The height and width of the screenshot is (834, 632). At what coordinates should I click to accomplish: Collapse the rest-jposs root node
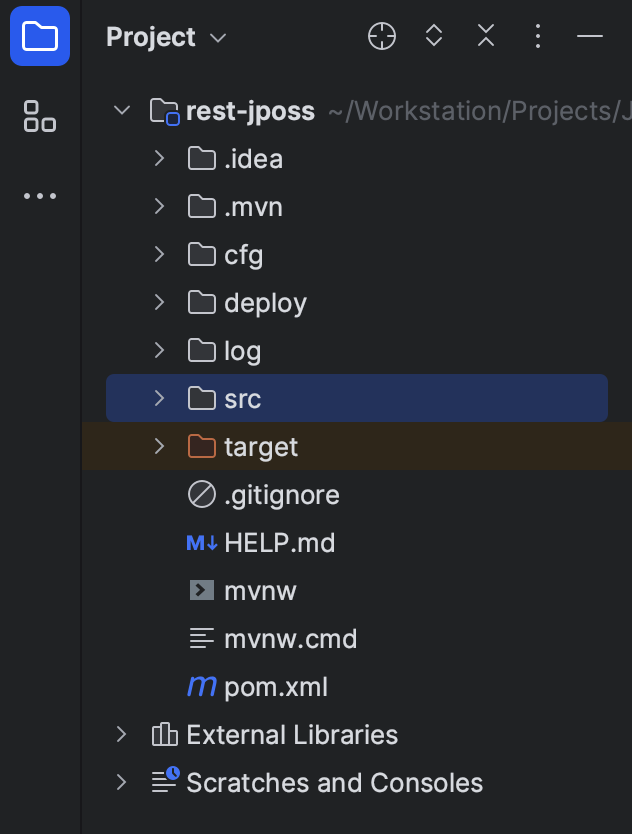tap(122, 111)
